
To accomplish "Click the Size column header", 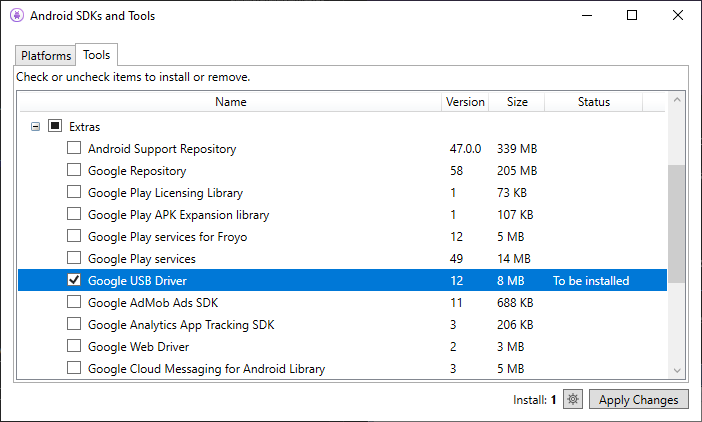I will [517, 102].
